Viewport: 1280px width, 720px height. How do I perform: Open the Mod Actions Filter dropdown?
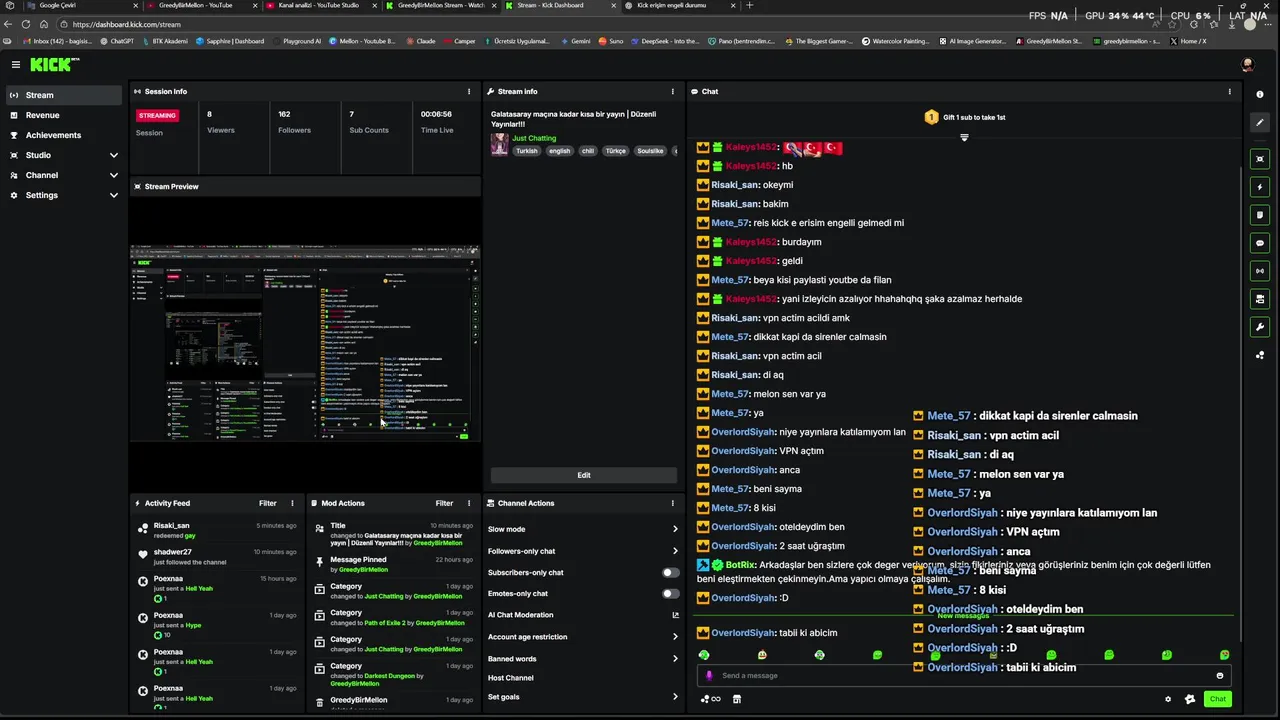click(x=444, y=503)
